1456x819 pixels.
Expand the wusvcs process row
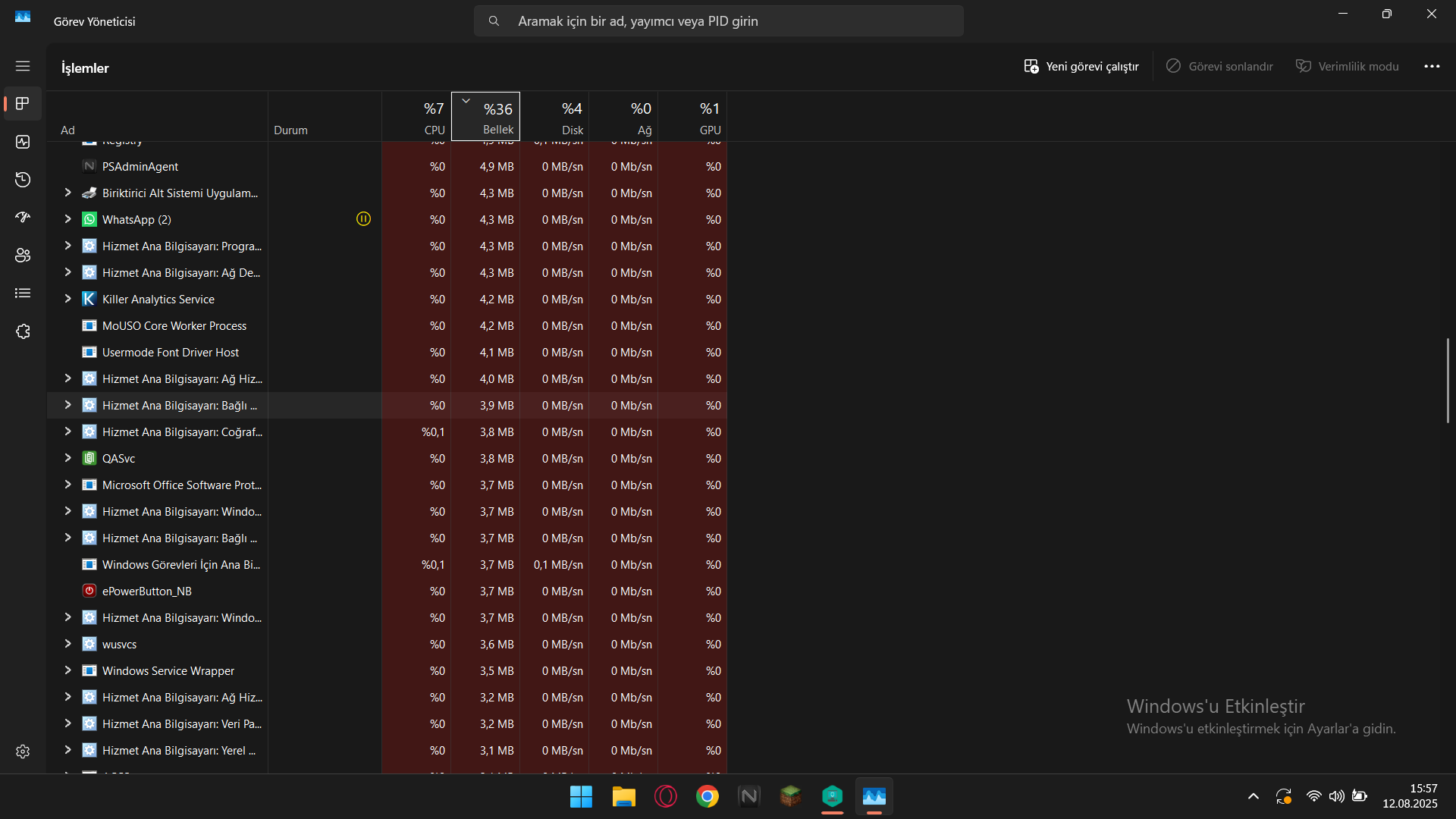click(67, 644)
